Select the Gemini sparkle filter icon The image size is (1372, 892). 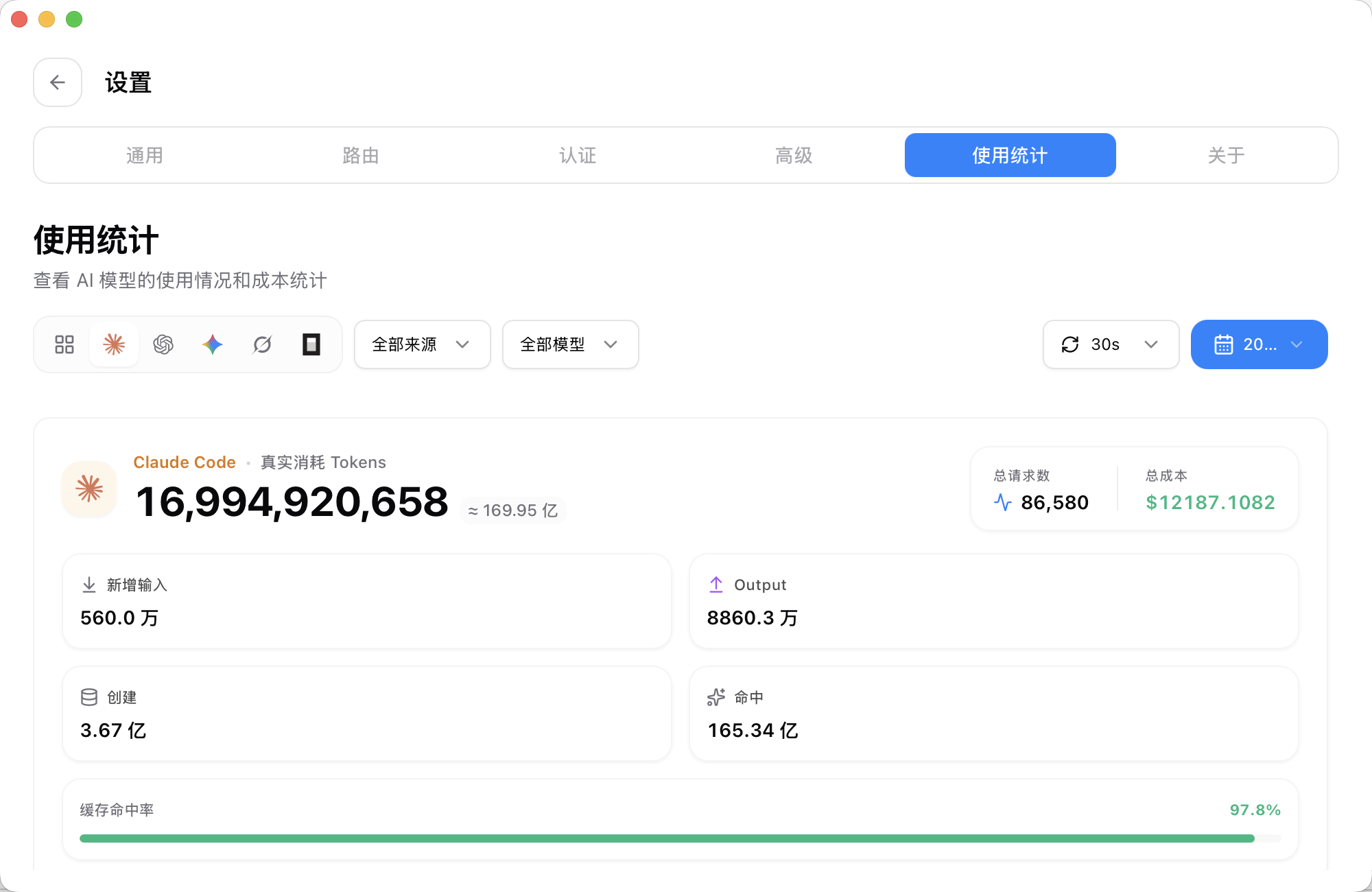(x=213, y=344)
